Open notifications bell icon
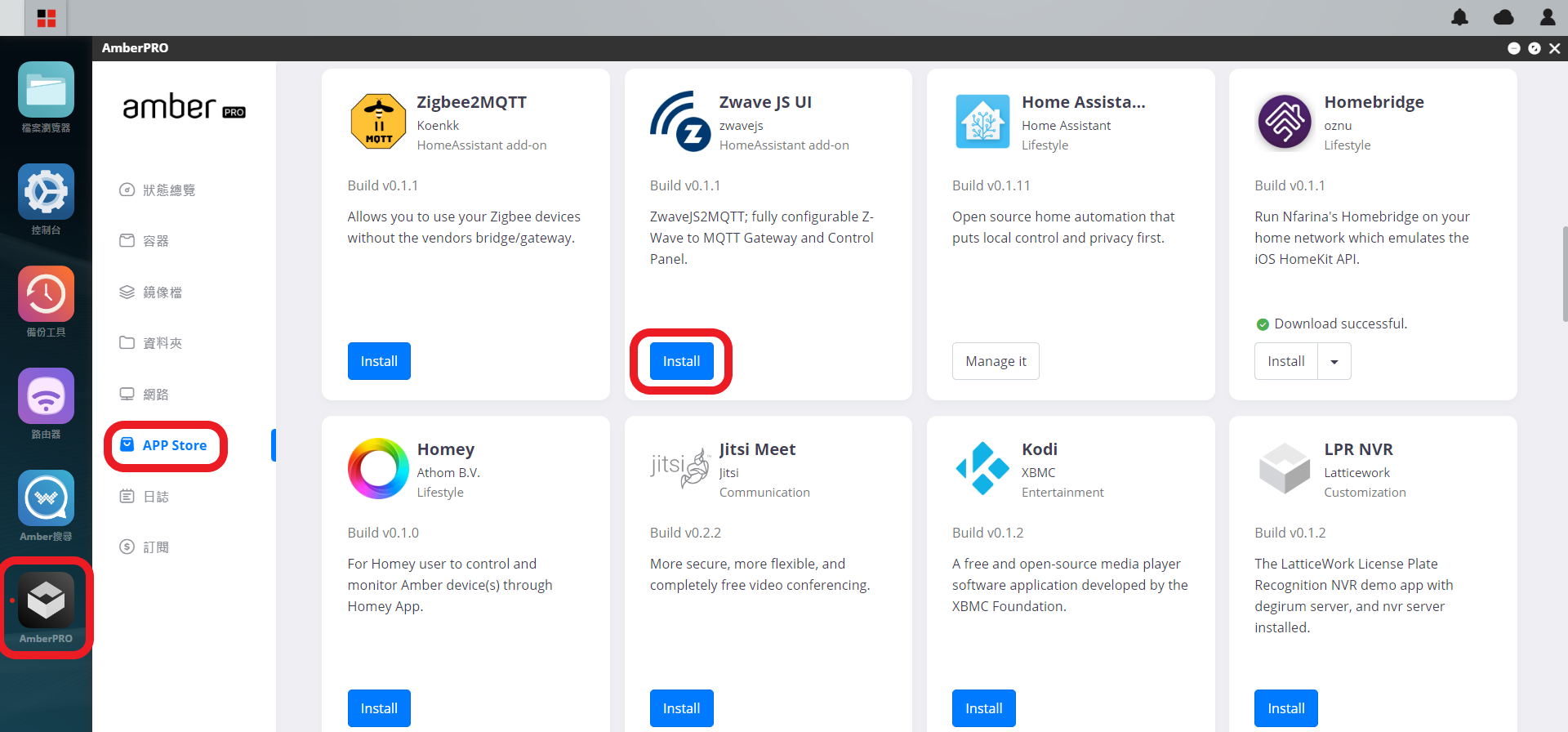1568x732 pixels. (x=1459, y=17)
